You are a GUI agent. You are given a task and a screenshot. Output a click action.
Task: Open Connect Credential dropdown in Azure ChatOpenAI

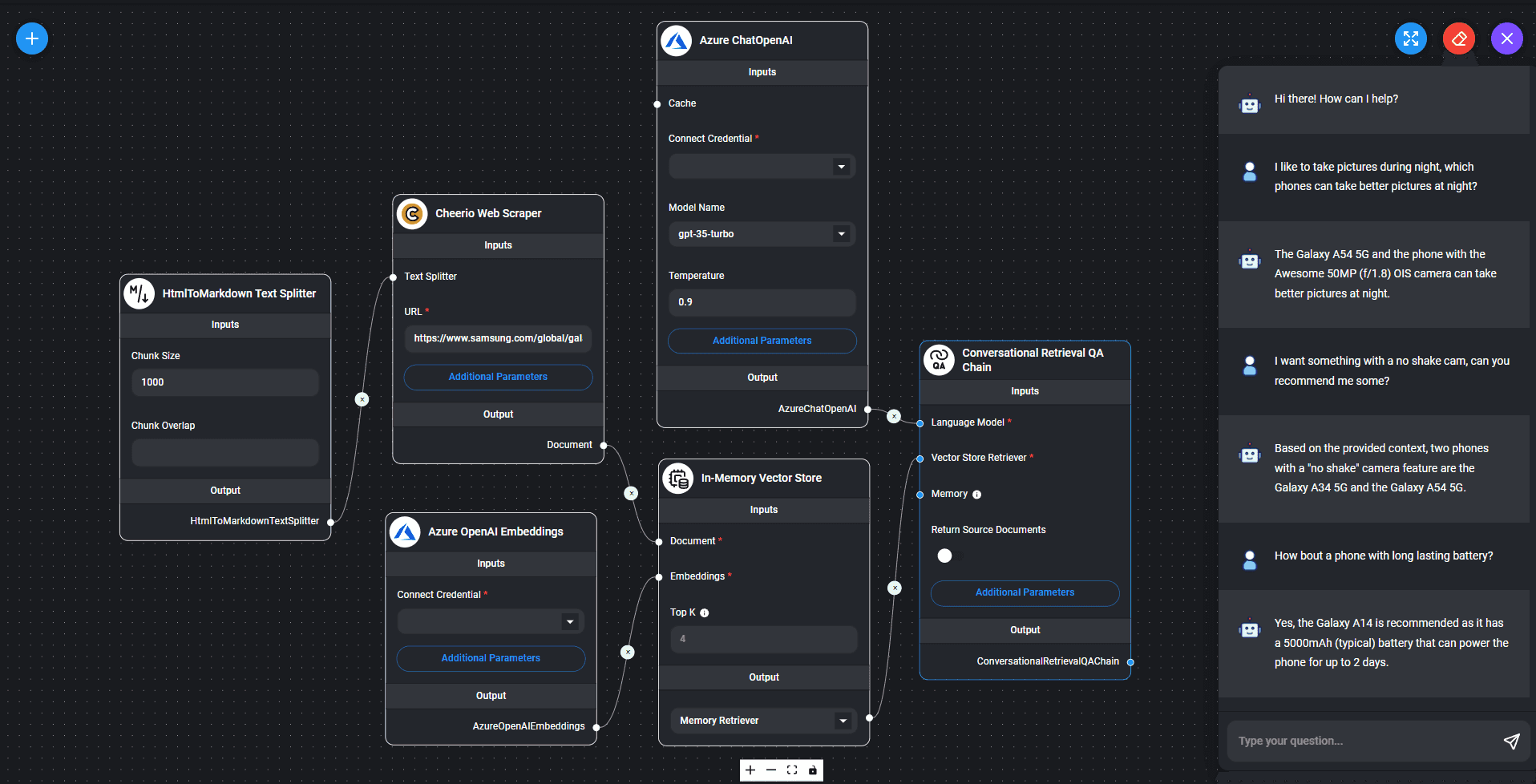point(762,167)
